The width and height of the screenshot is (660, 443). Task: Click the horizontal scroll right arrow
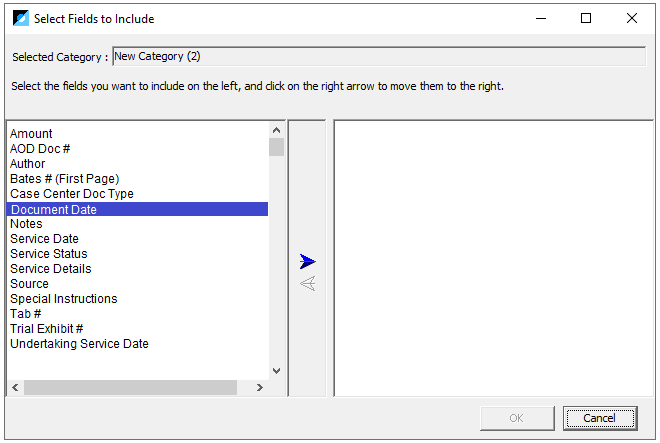point(260,387)
